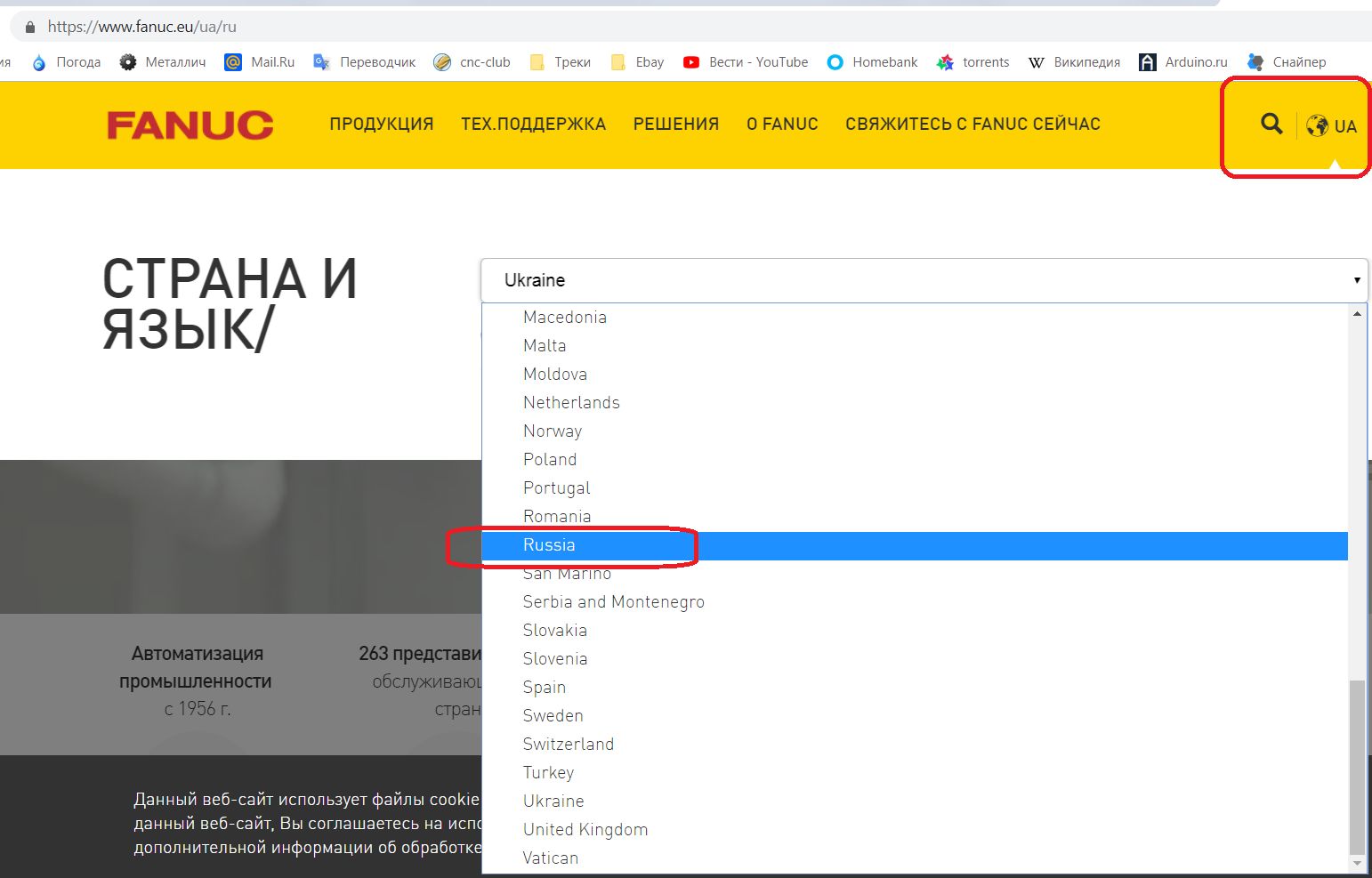Open the ПРОДУКЦИЯ menu
Viewport: 1372px width, 878px height.
click(382, 125)
